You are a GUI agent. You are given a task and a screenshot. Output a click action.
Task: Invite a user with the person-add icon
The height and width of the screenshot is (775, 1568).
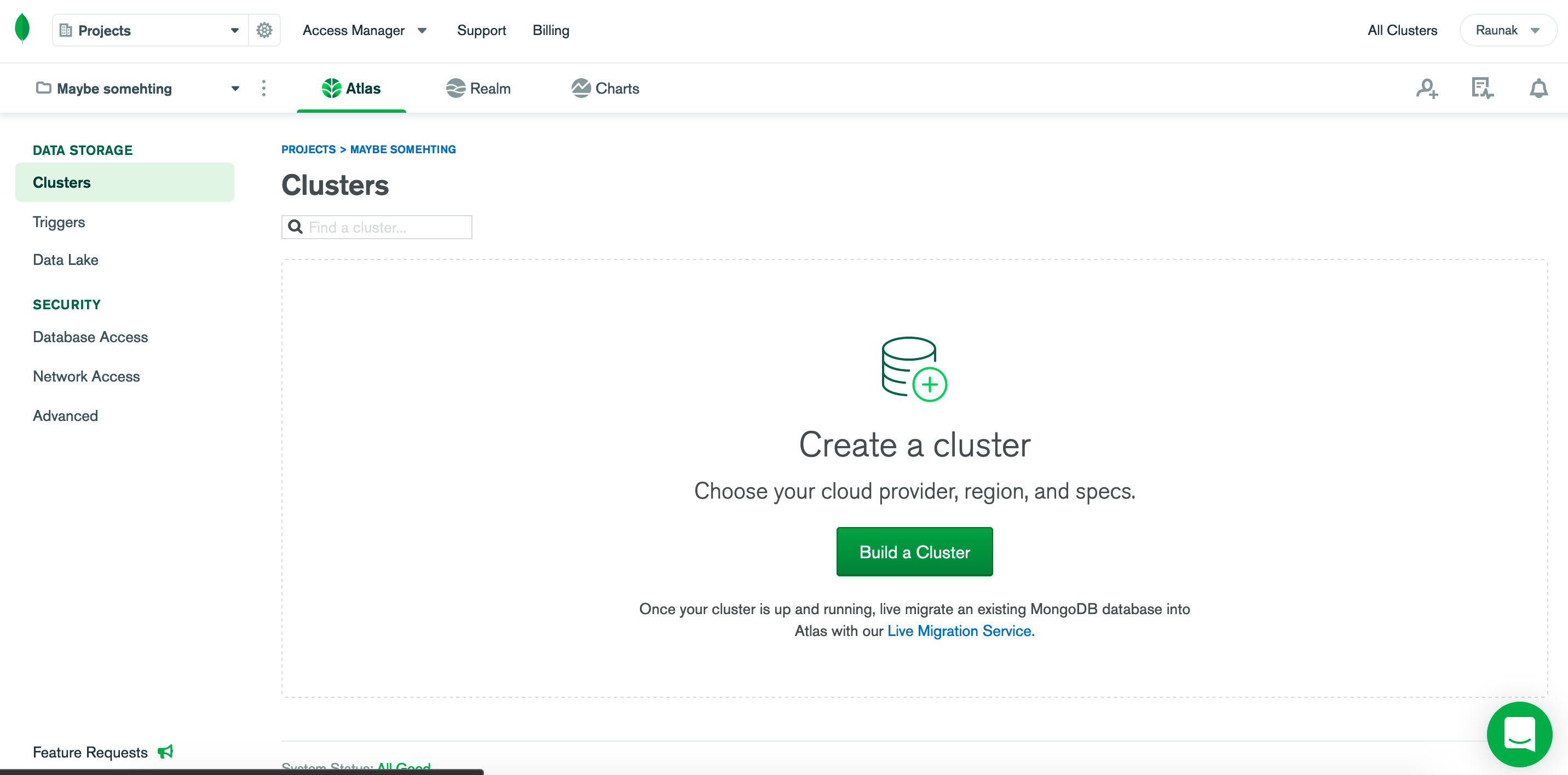click(1427, 88)
